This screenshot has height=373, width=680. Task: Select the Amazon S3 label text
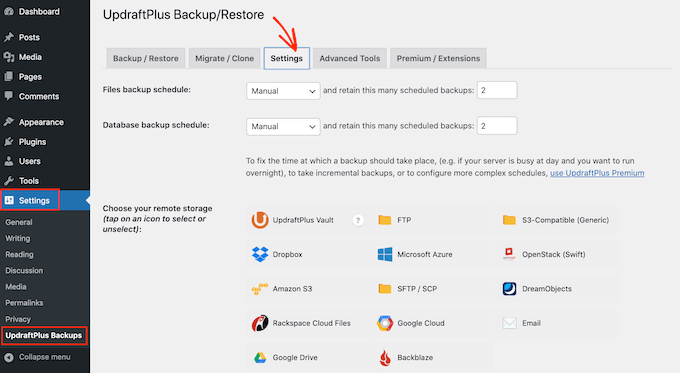click(x=292, y=288)
